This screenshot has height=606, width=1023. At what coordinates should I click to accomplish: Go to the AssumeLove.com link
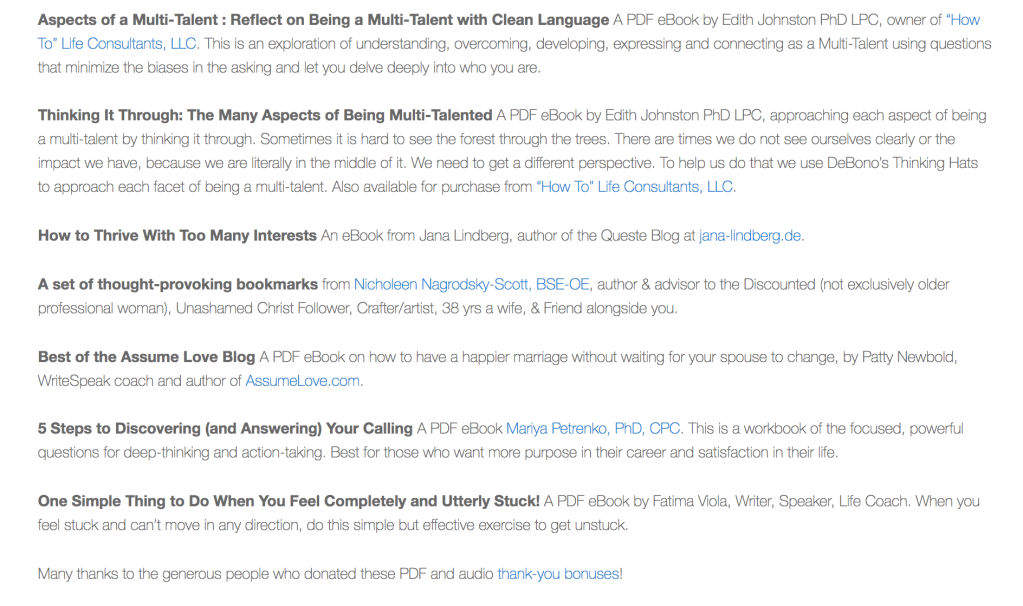tap(304, 380)
